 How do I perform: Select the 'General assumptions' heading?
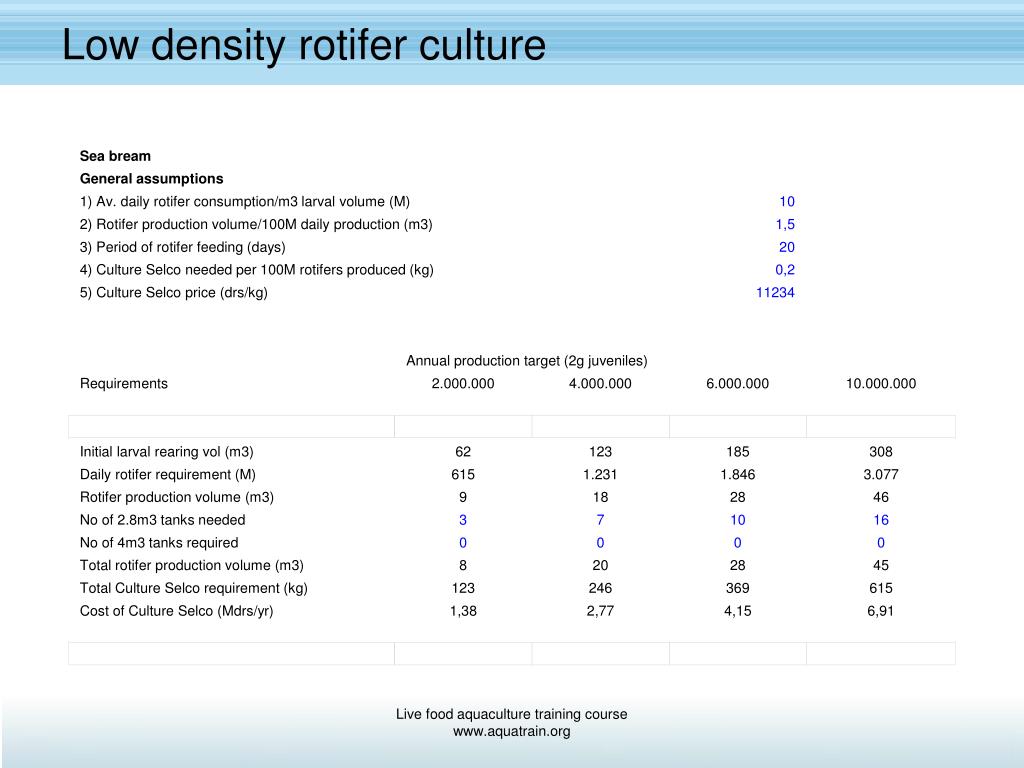152,179
